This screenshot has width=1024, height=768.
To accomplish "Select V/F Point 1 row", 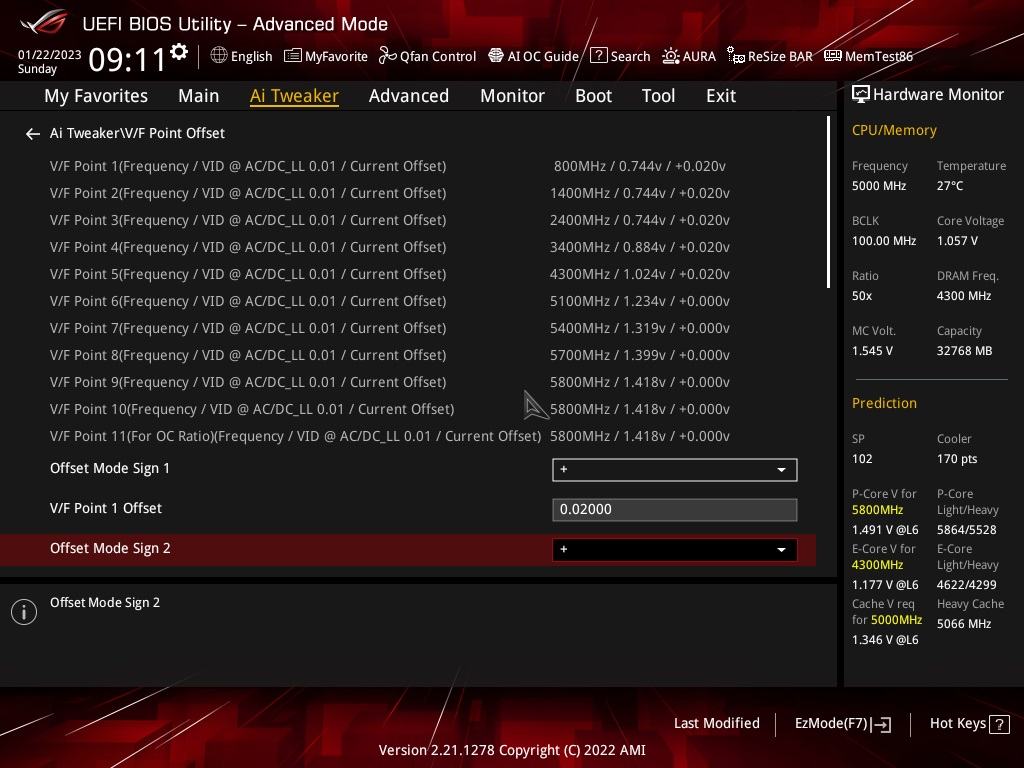I will point(408,167).
